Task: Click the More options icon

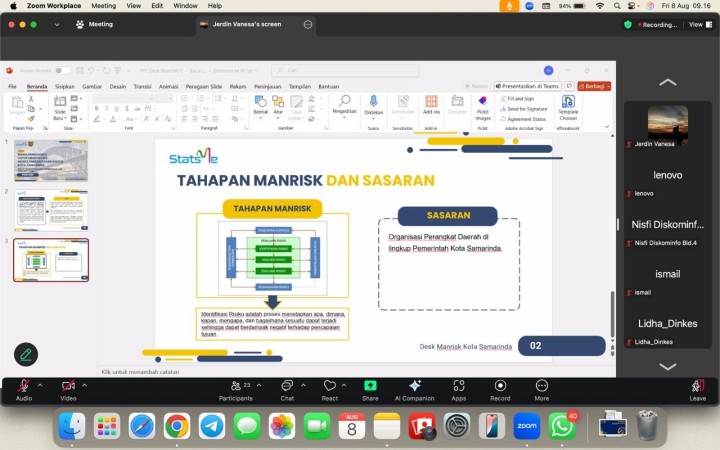Action: (x=542, y=386)
